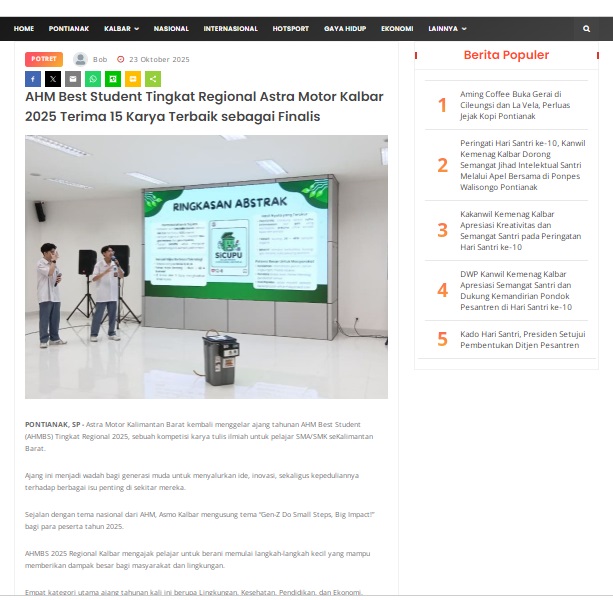The width and height of the screenshot is (613, 600).
Task: Expand the Kalbar dropdown menu
Action: (122, 29)
